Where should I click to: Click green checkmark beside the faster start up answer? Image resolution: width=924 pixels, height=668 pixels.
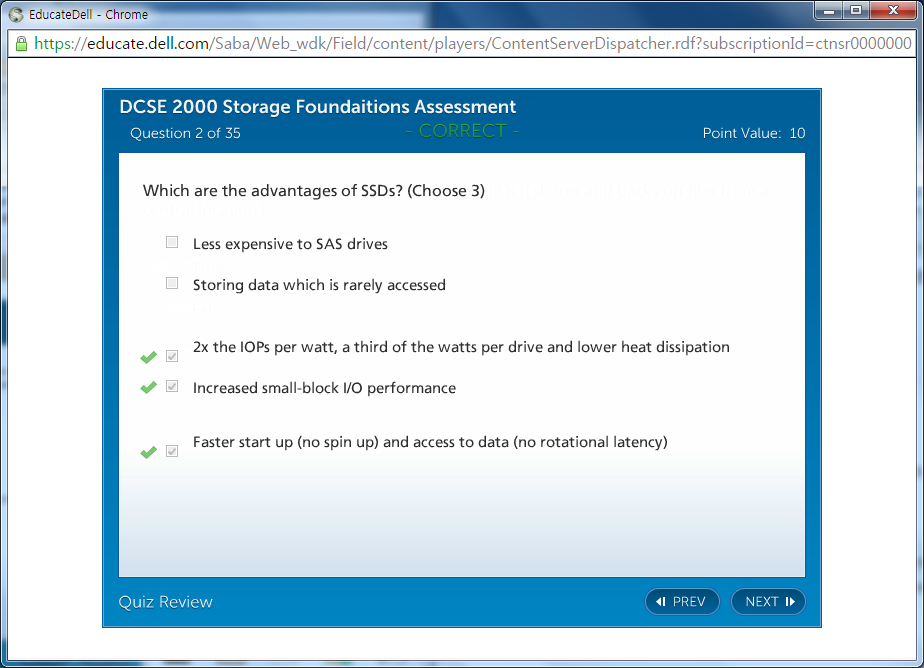(x=149, y=453)
